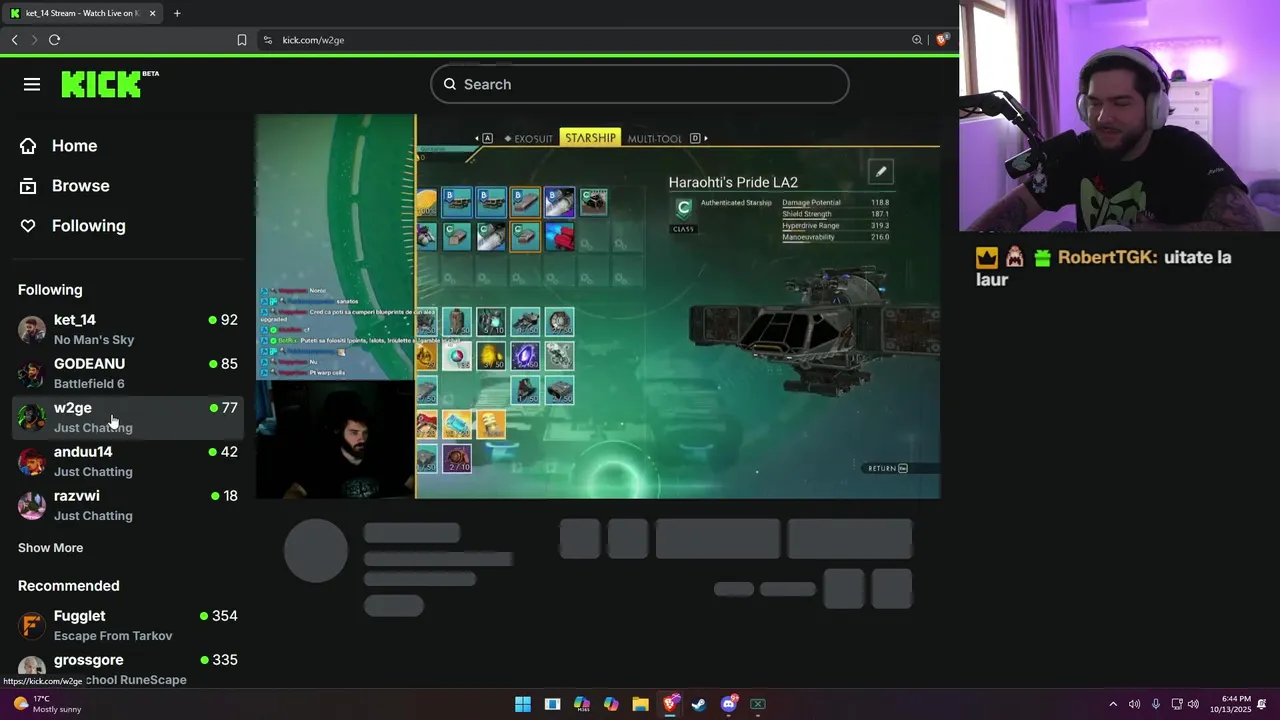Viewport: 1280px width, 720px height.
Task: Open razvwi's channel in Following list
Action: coord(128,506)
